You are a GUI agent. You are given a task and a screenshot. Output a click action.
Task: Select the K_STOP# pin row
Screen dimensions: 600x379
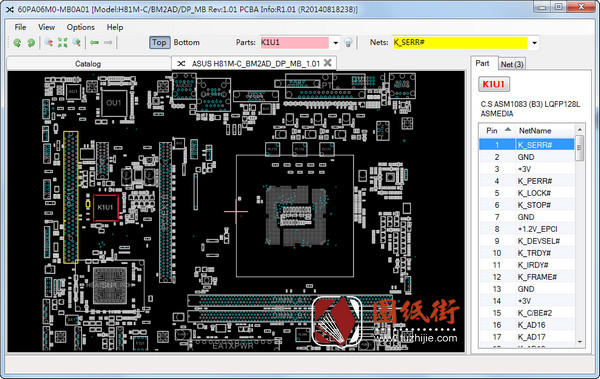(x=527, y=205)
